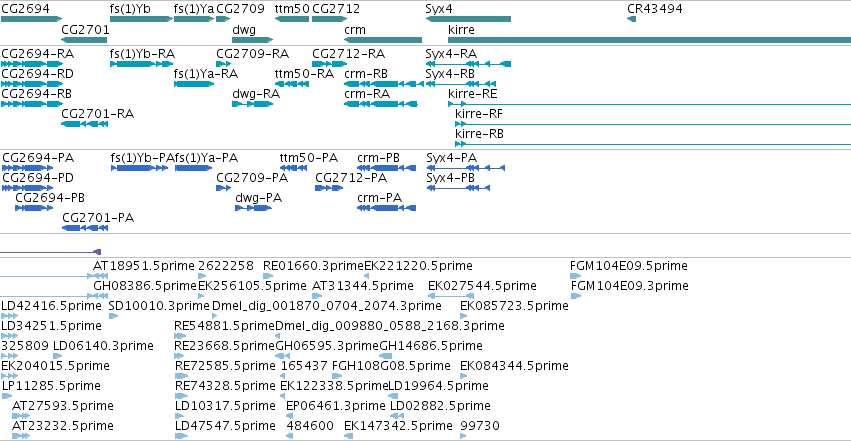Click the CG2701 gene label
851x441 pixels.
coord(85,30)
